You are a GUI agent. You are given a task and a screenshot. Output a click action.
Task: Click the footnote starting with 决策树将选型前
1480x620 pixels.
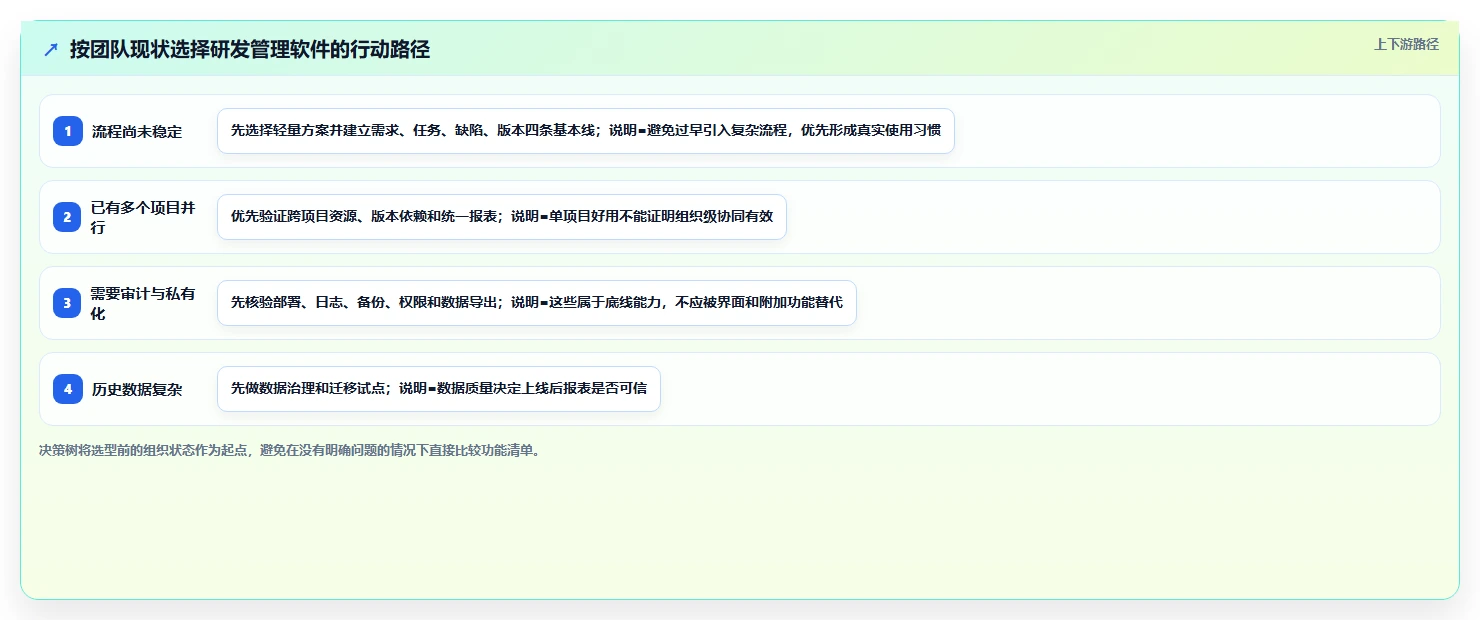pyautogui.click(x=291, y=450)
